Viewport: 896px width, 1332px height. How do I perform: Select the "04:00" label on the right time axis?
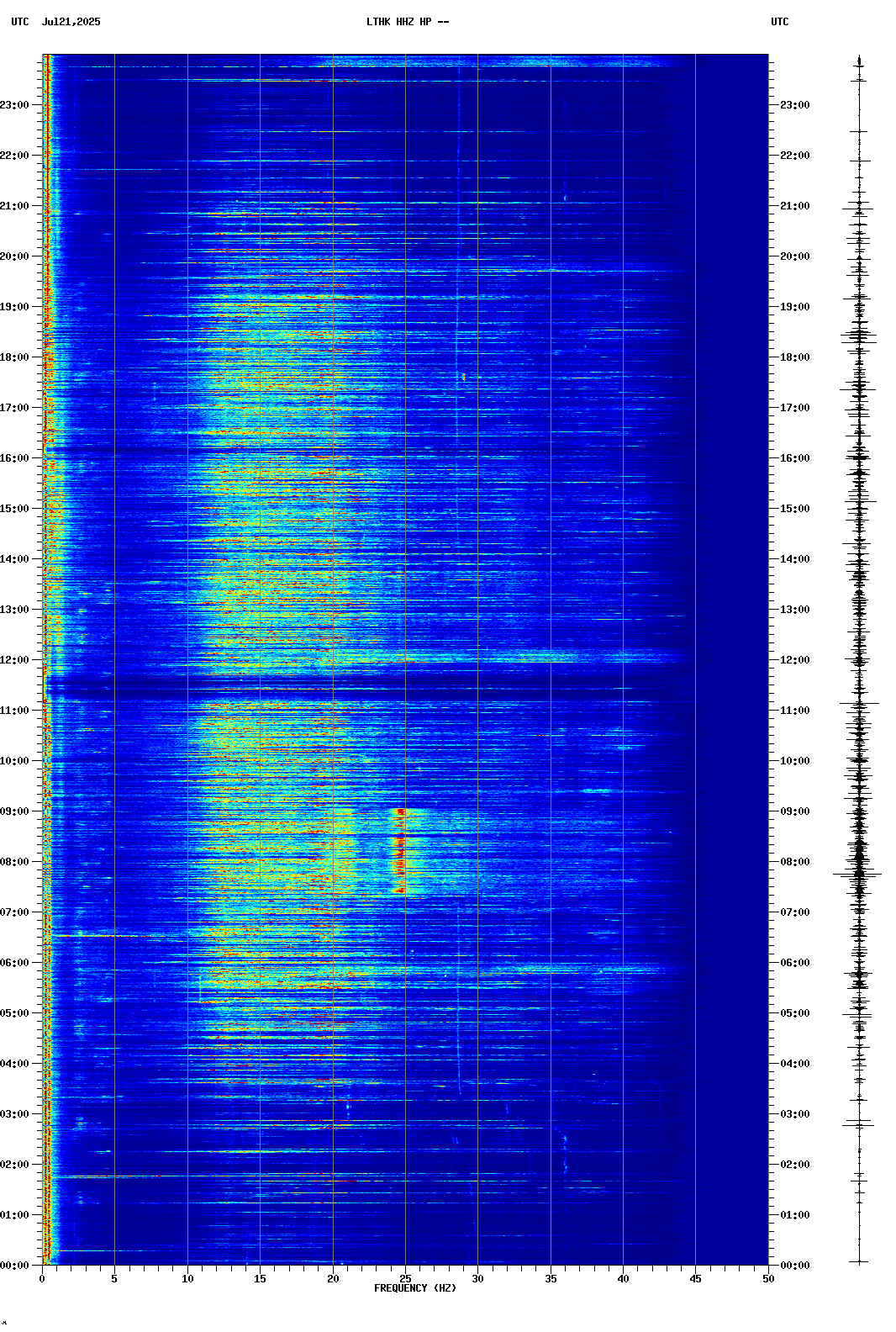tap(795, 1064)
